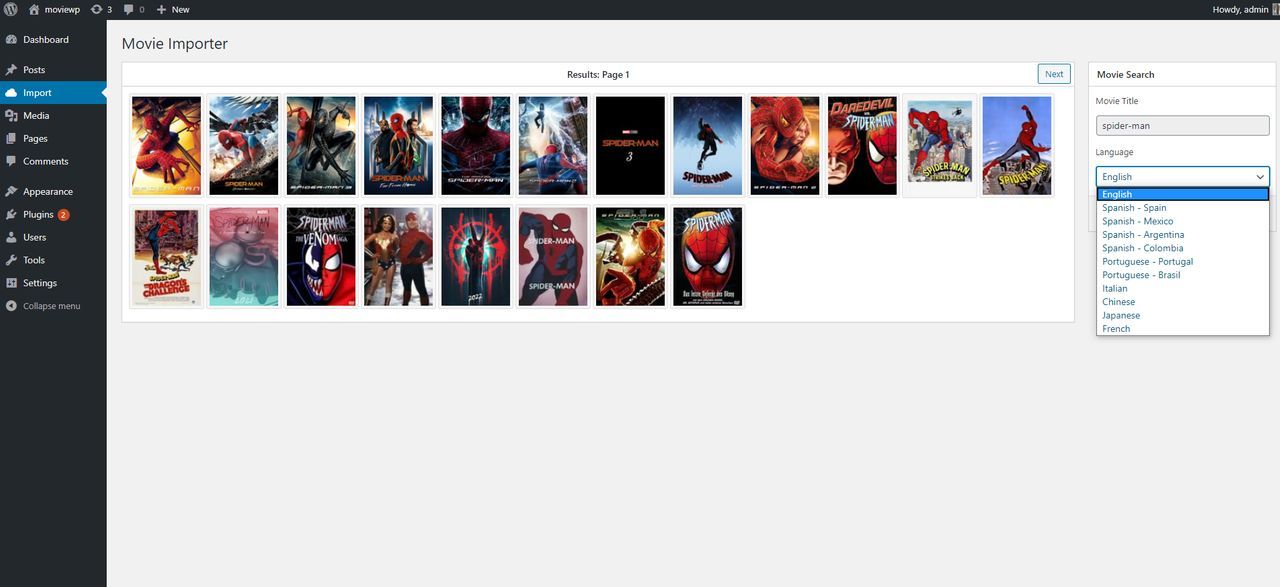Select Italian language option

pos(1183,288)
